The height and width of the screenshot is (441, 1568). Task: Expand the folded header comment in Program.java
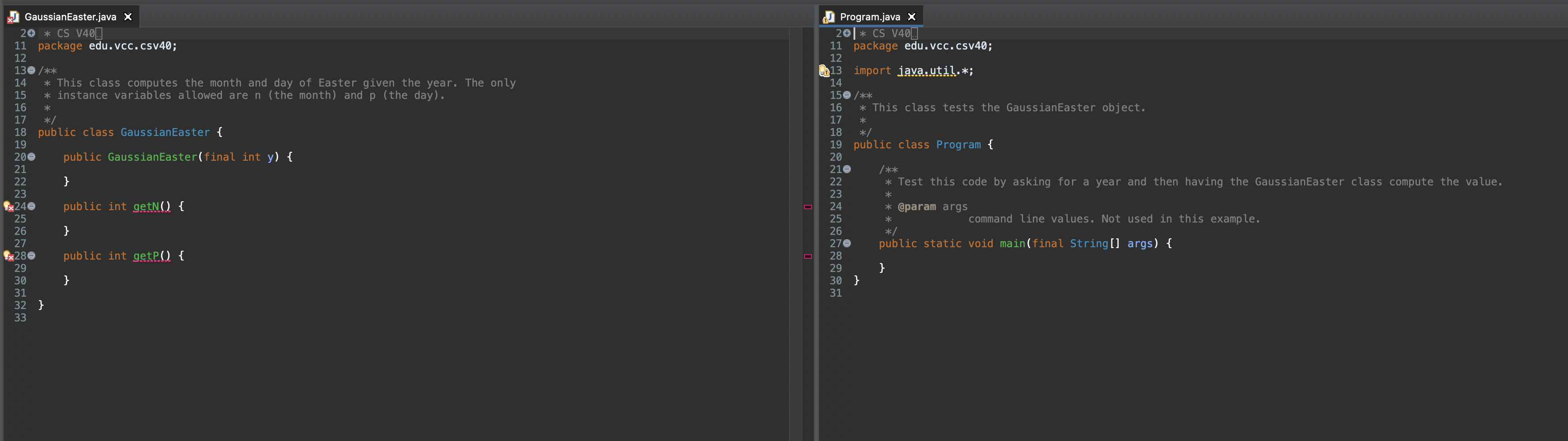847,34
